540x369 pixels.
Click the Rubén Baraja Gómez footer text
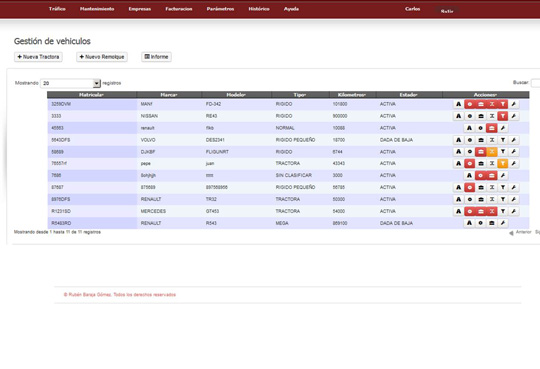120,295
